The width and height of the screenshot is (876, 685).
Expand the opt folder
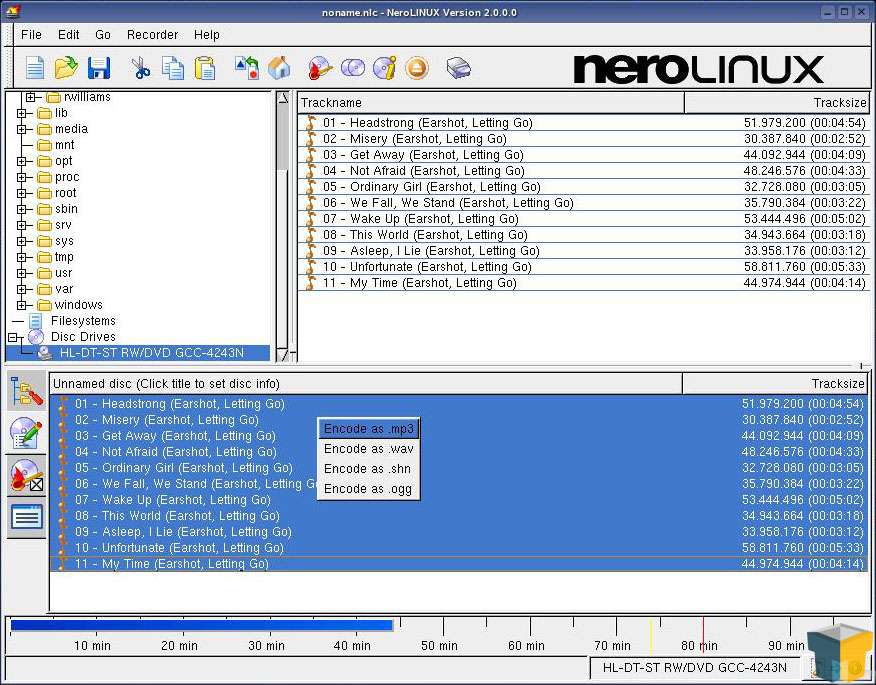point(21,161)
